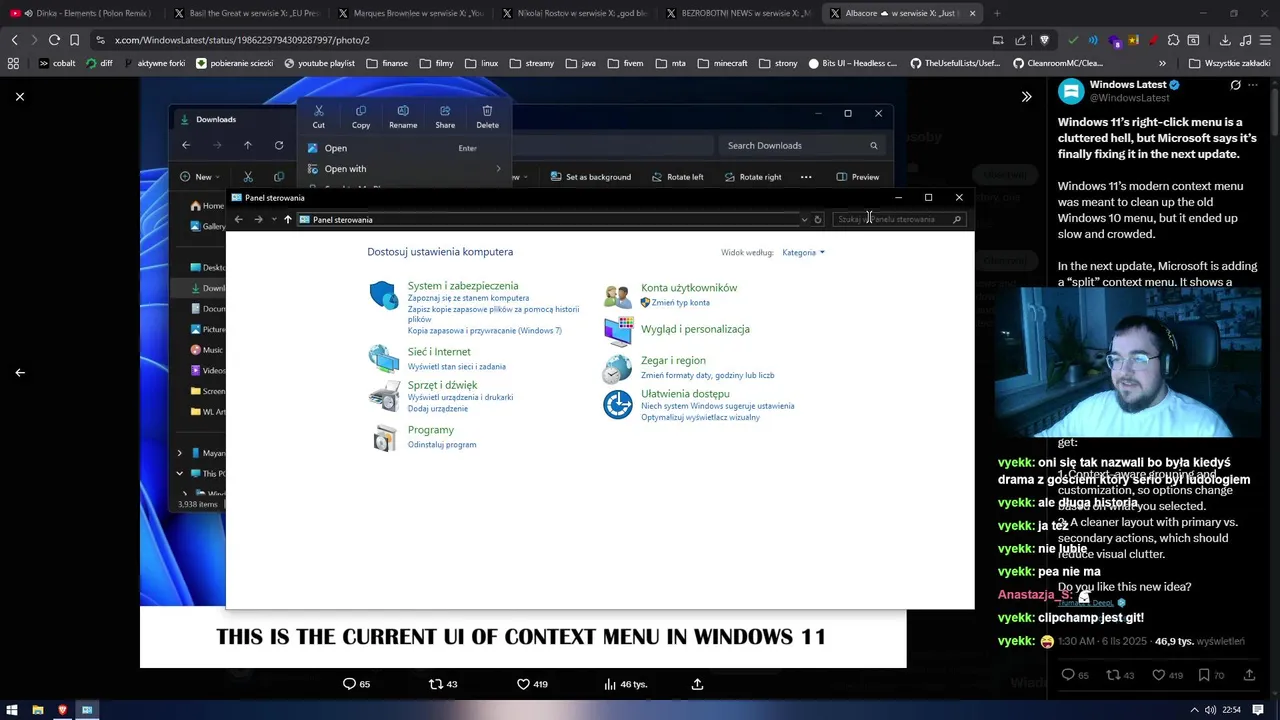Open Sieć i Internet globe icon

pyautogui.click(x=383, y=358)
